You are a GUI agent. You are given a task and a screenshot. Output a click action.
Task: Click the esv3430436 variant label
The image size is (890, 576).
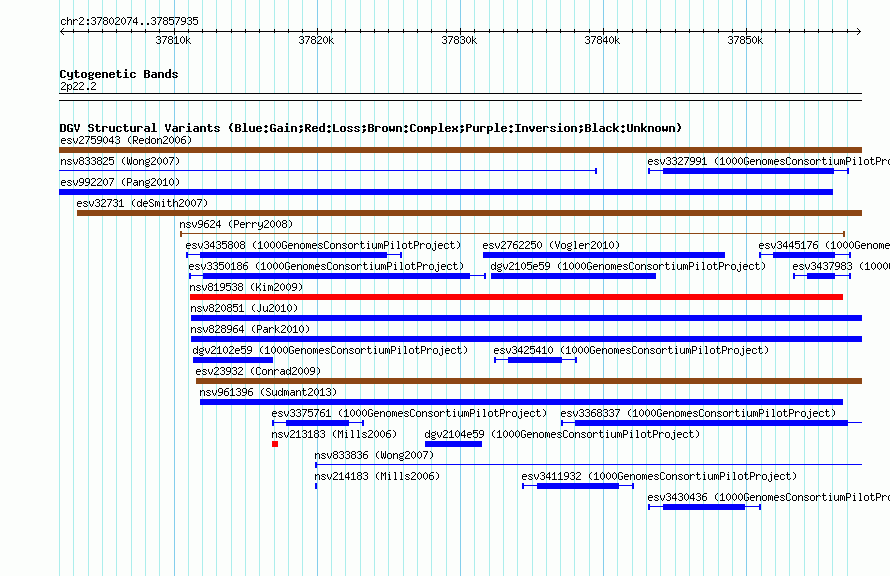point(769,497)
